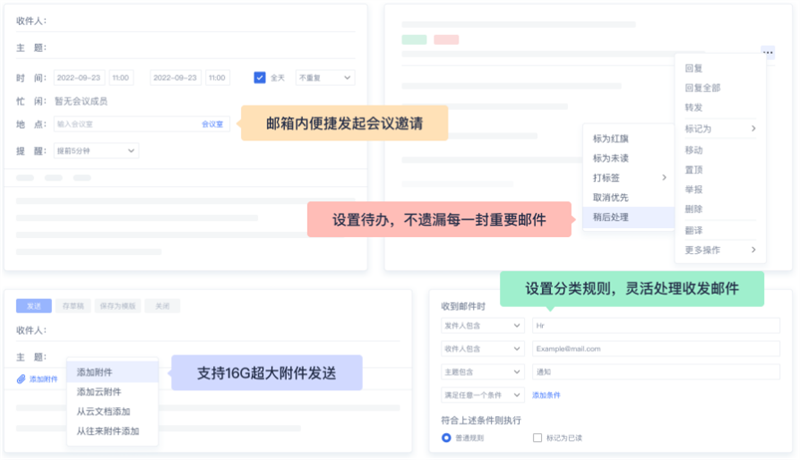Click the pink tag label on the mail
Viewport: 800px width, 460px height.
[x=446, y=40]
